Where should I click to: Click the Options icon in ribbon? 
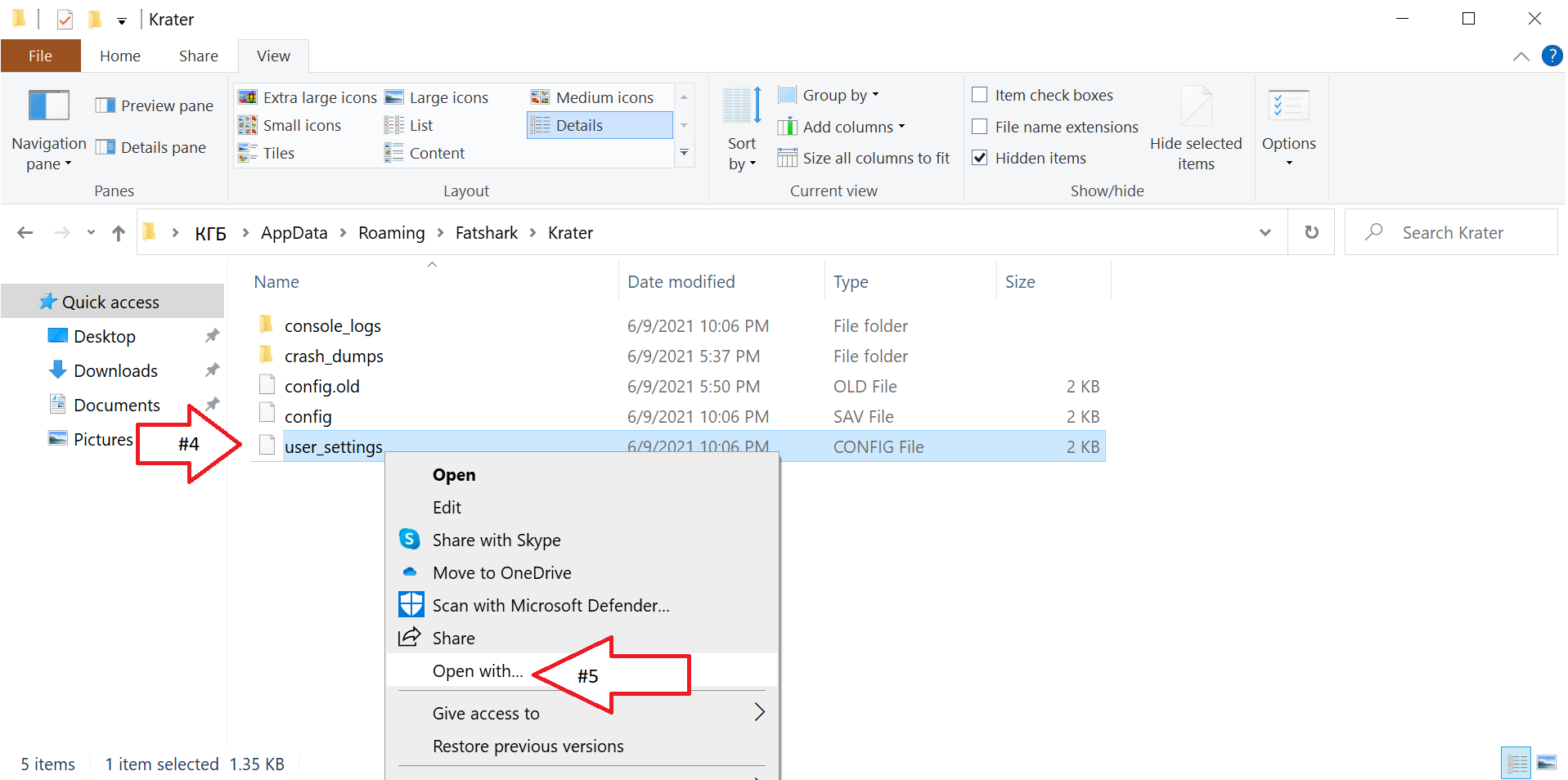point(1288,106)
